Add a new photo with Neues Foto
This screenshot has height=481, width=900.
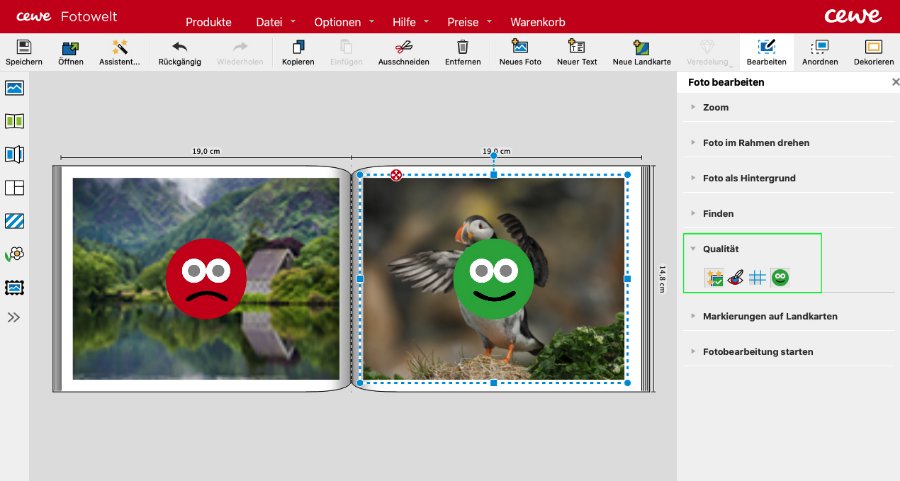(x=519, y=47)
